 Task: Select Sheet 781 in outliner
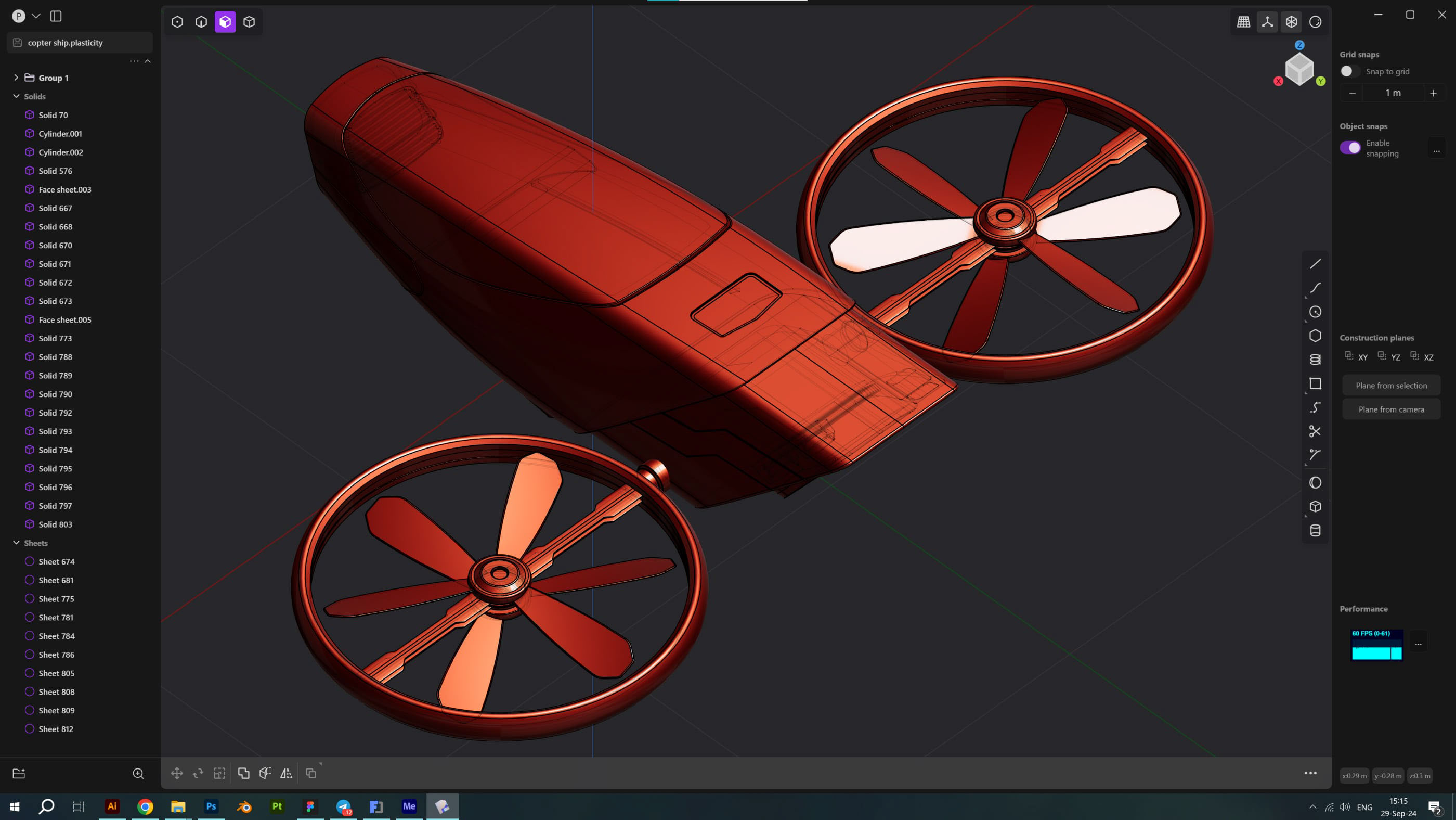tap(56, 618)
